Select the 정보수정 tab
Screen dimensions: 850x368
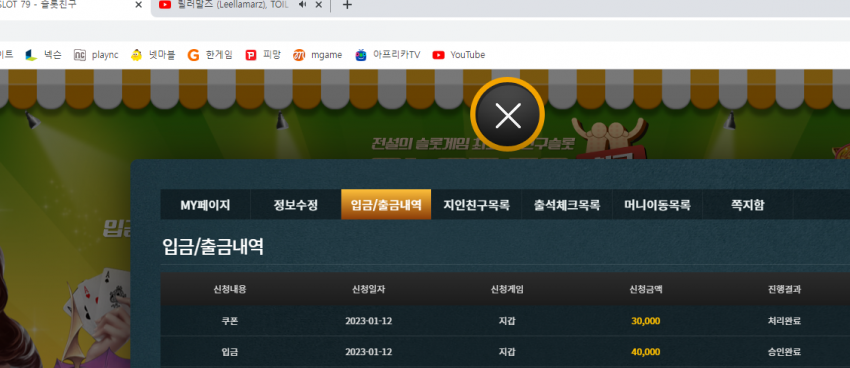pyautogui.click(x=295, y=205)
